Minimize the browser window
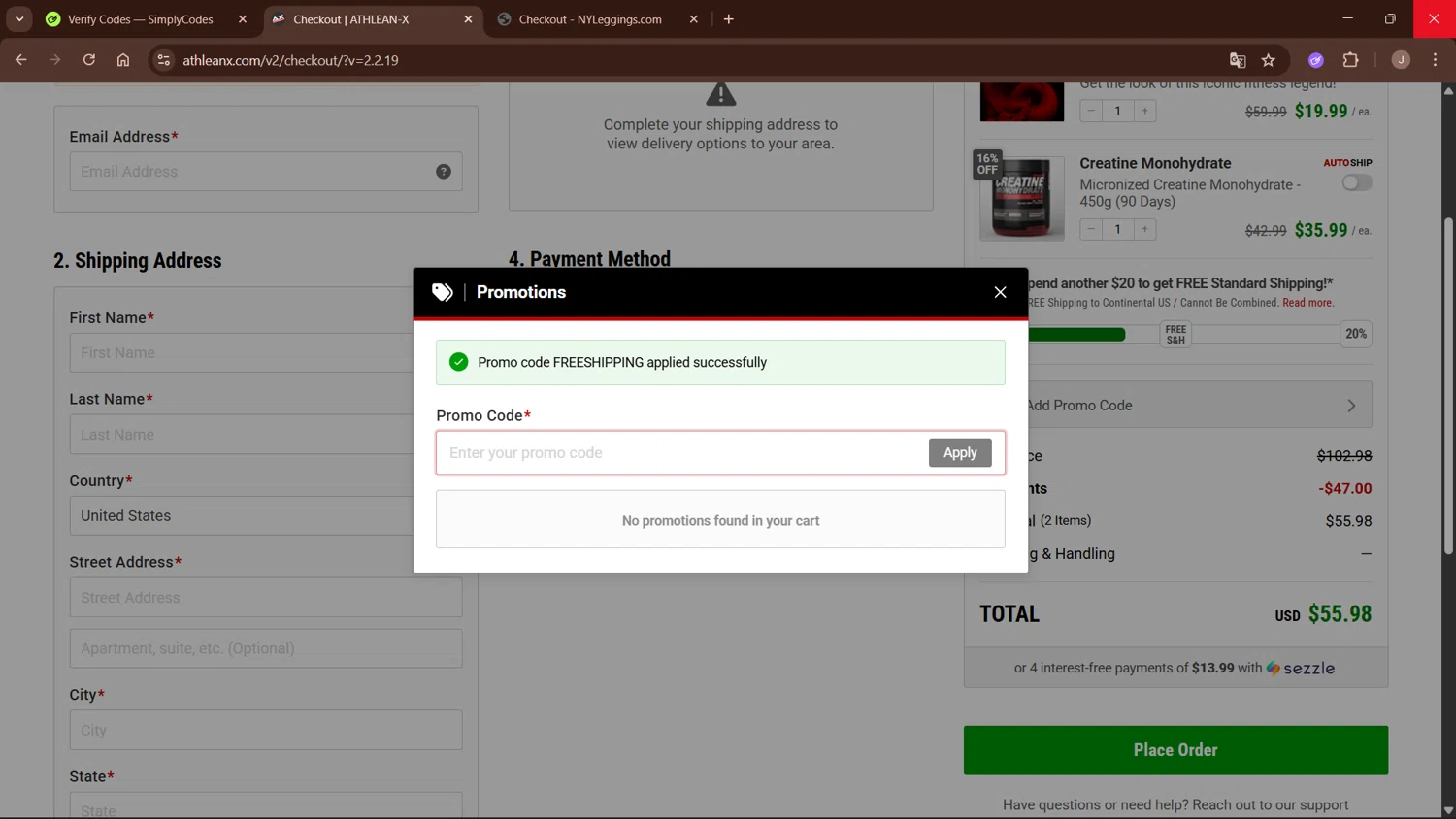The image size is (1456, 819). 1347,19
